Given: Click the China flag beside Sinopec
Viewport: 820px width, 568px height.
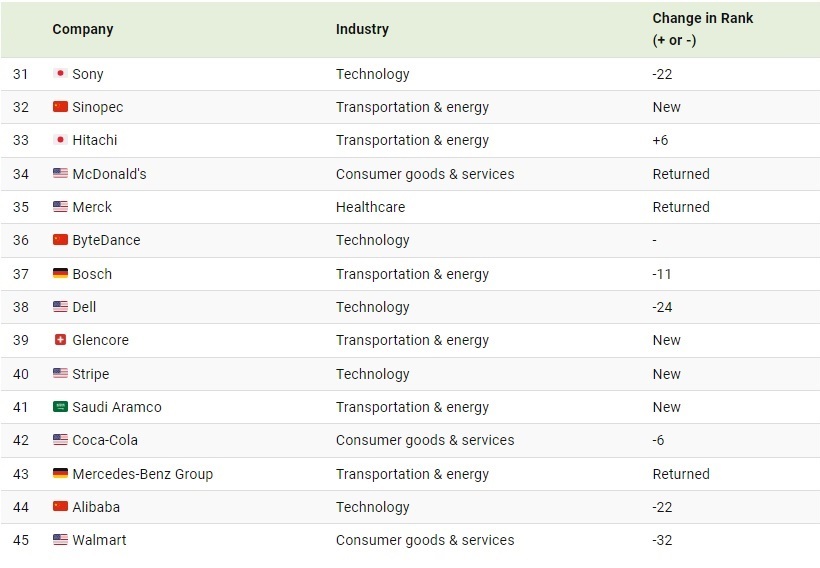Looking at the screenshot, I should 60,107.
